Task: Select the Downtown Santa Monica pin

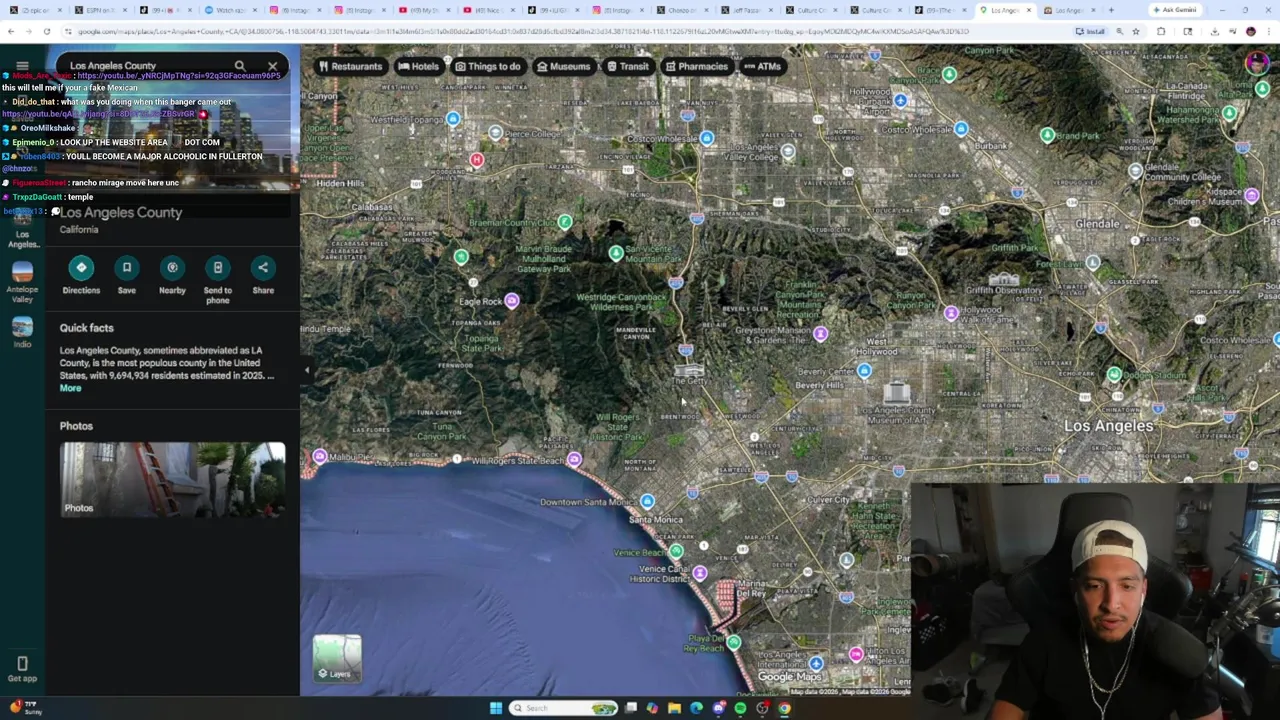Action: pyautogui.click(x=648, y=502)
